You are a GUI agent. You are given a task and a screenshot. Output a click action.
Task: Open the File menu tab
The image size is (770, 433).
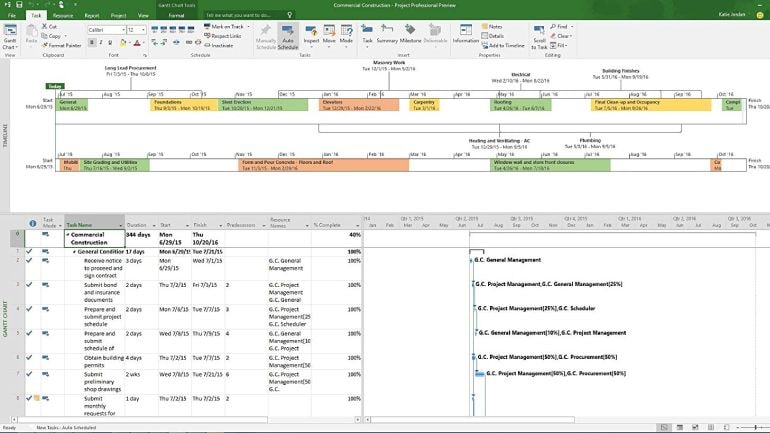[x=12, y=15]
